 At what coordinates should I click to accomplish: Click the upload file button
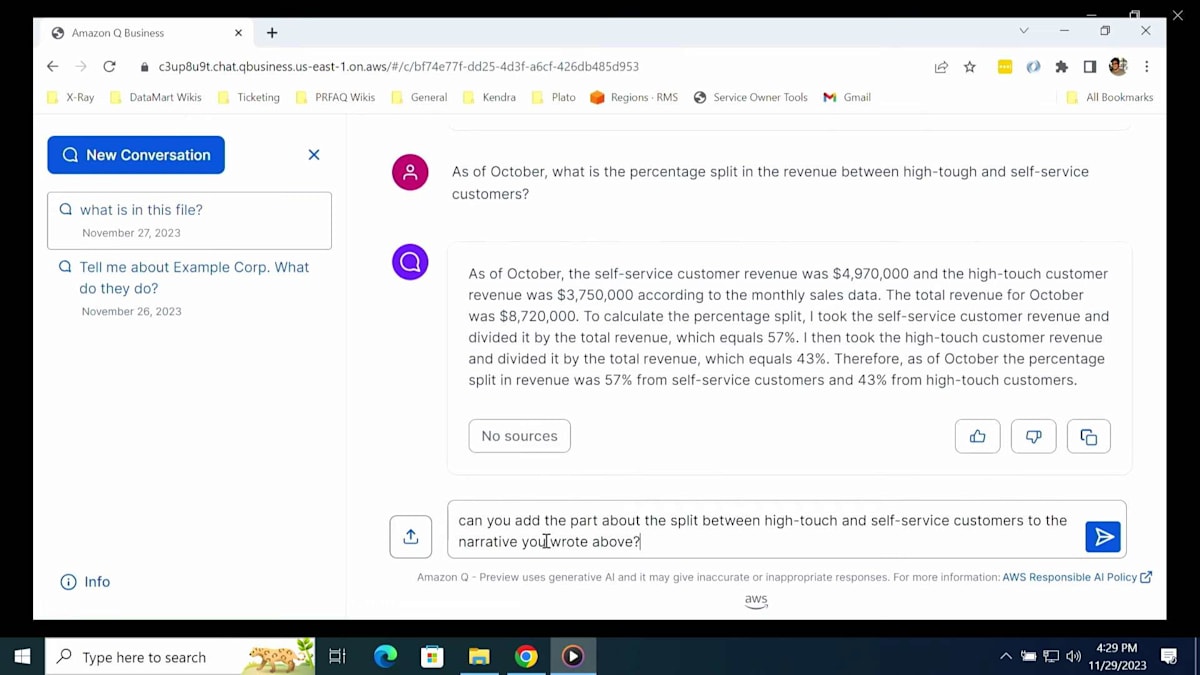tap(410, 537)
